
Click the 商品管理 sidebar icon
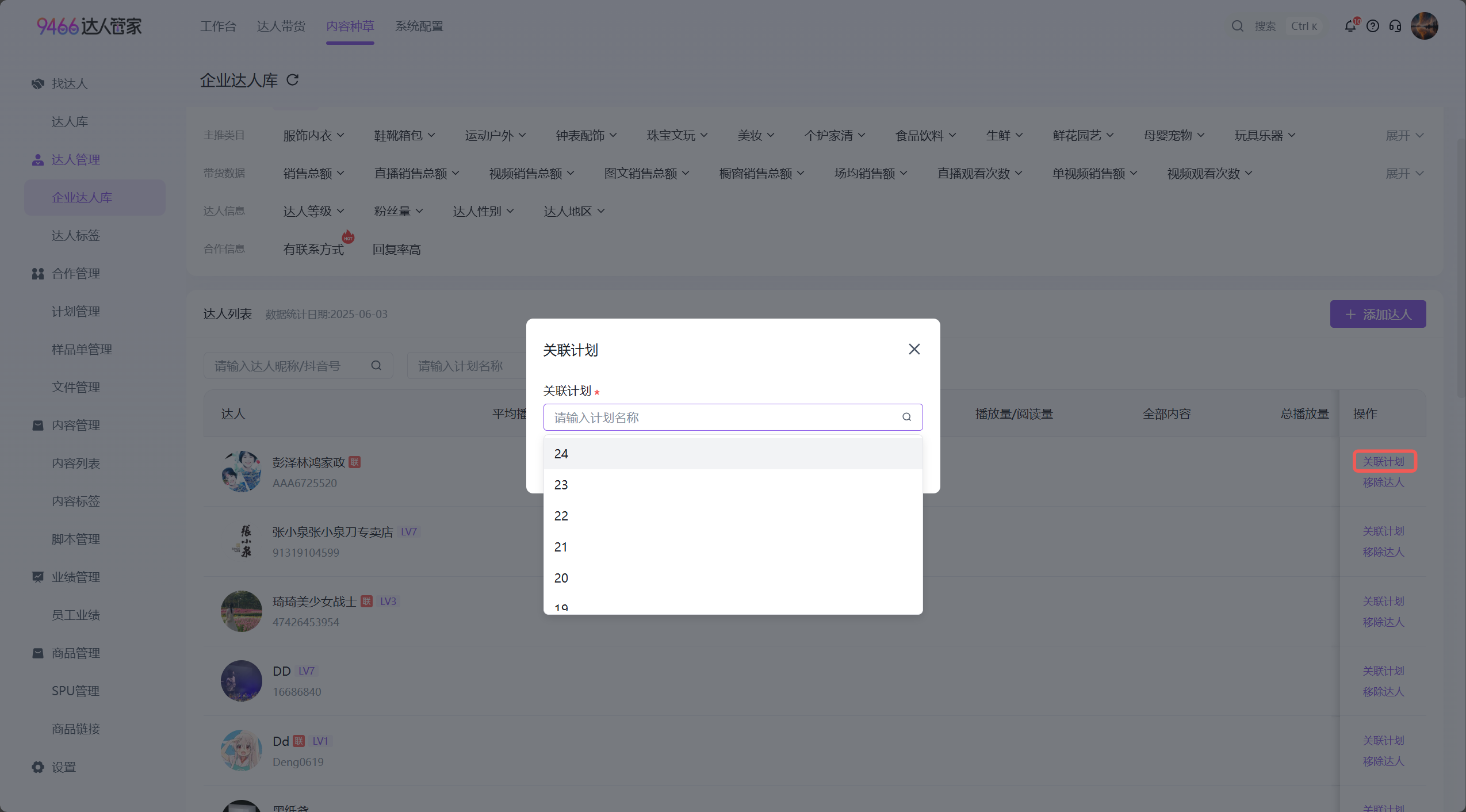pos(38,653)
